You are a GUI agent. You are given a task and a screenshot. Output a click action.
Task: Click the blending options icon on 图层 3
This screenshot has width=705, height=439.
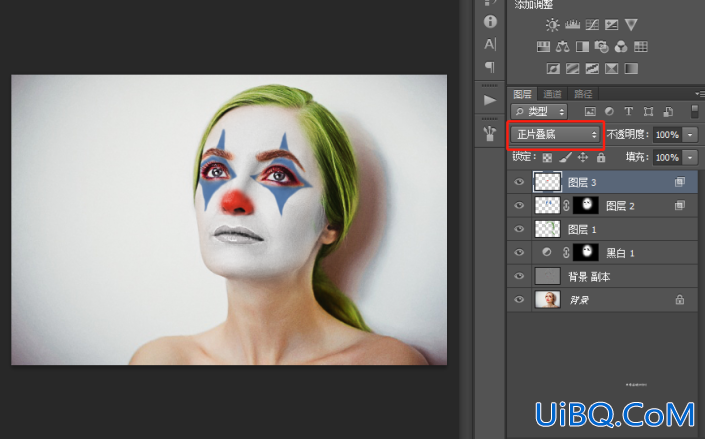coord(680,182)
